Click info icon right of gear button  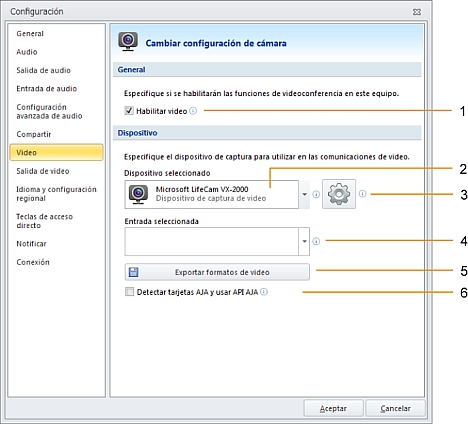363,194
